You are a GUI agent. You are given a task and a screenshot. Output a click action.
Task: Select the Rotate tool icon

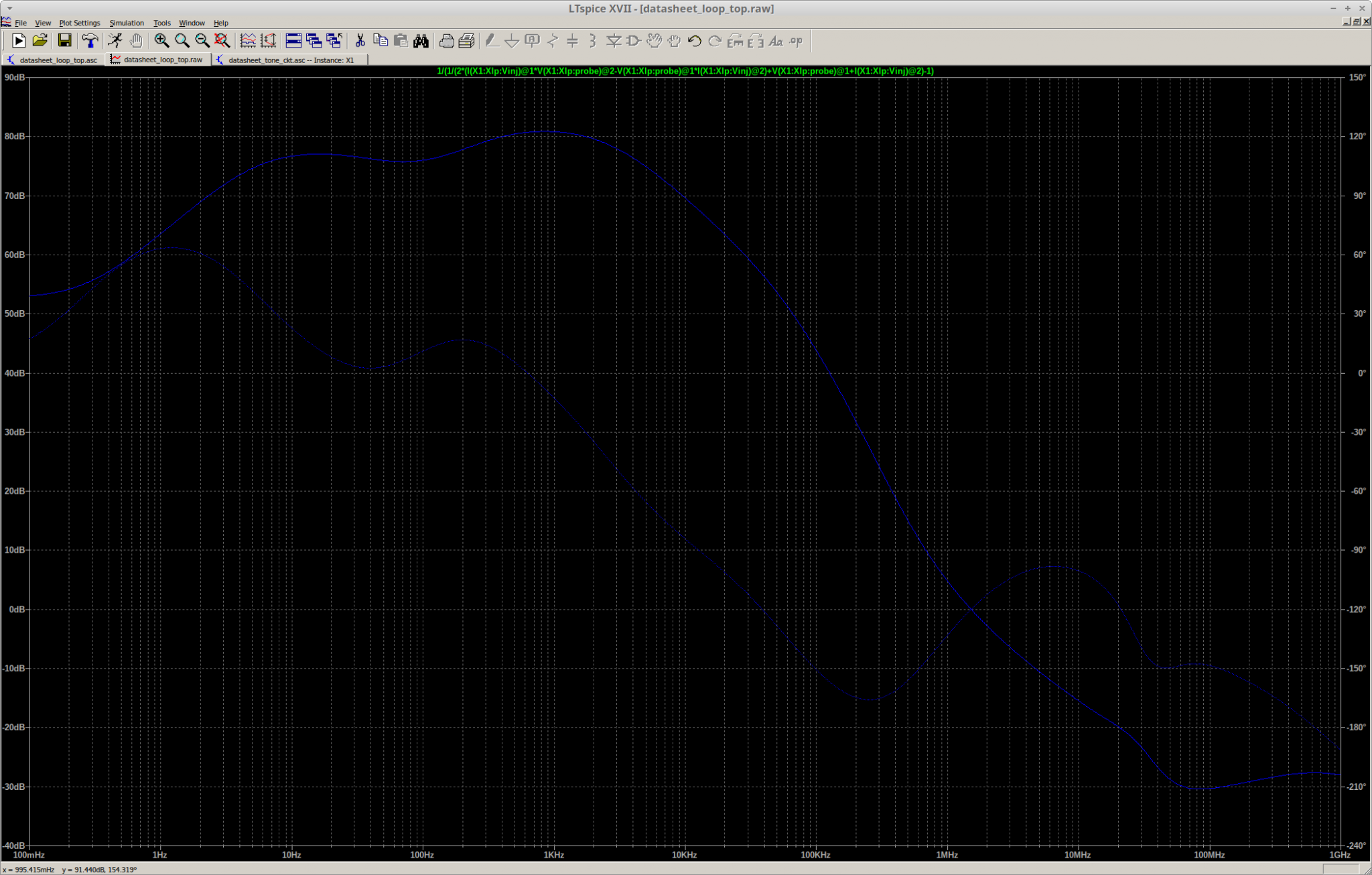[x=735, y=41]
